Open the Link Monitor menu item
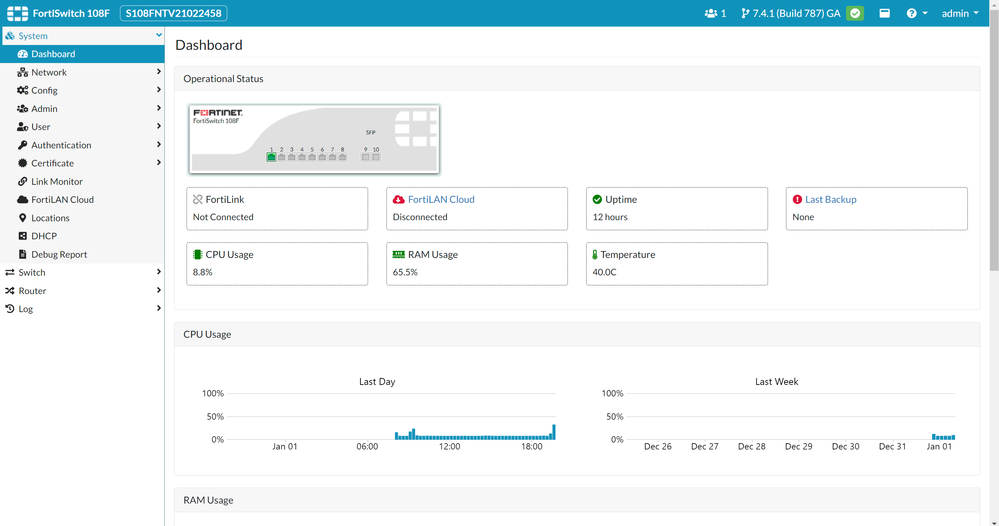 (x=57, y=182)
